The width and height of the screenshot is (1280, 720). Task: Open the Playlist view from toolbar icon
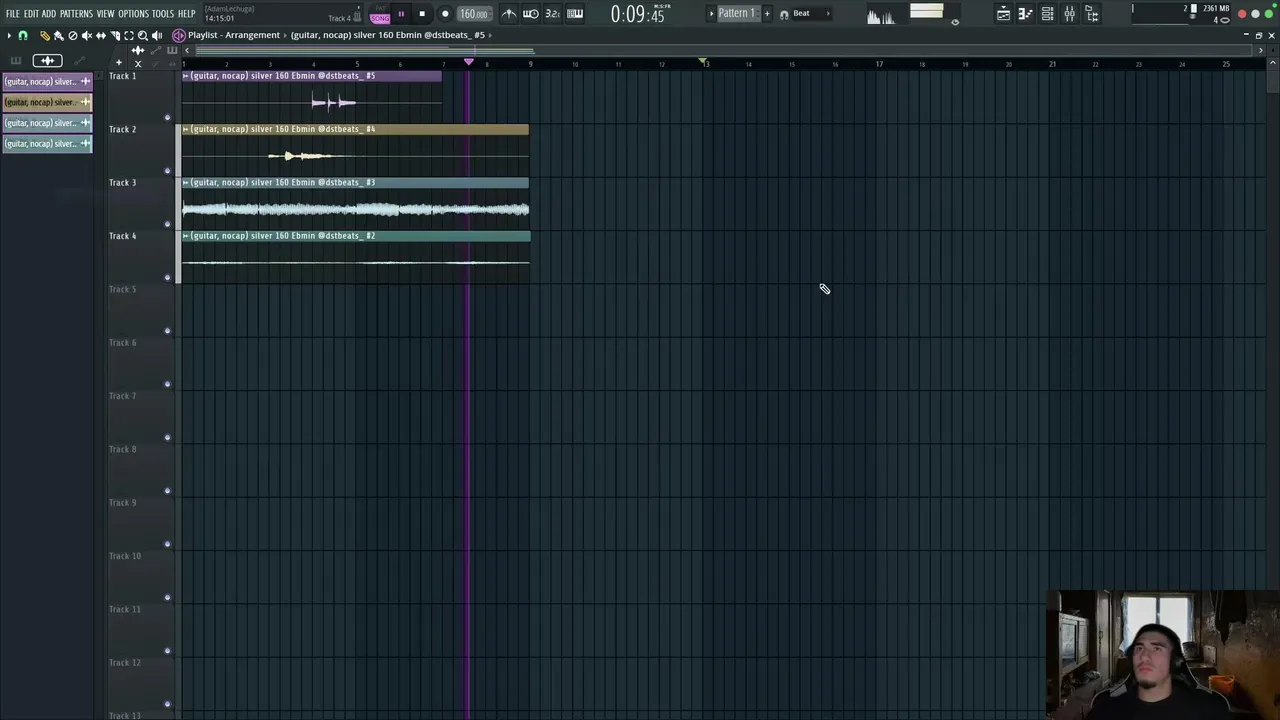tap(1003, 14)
